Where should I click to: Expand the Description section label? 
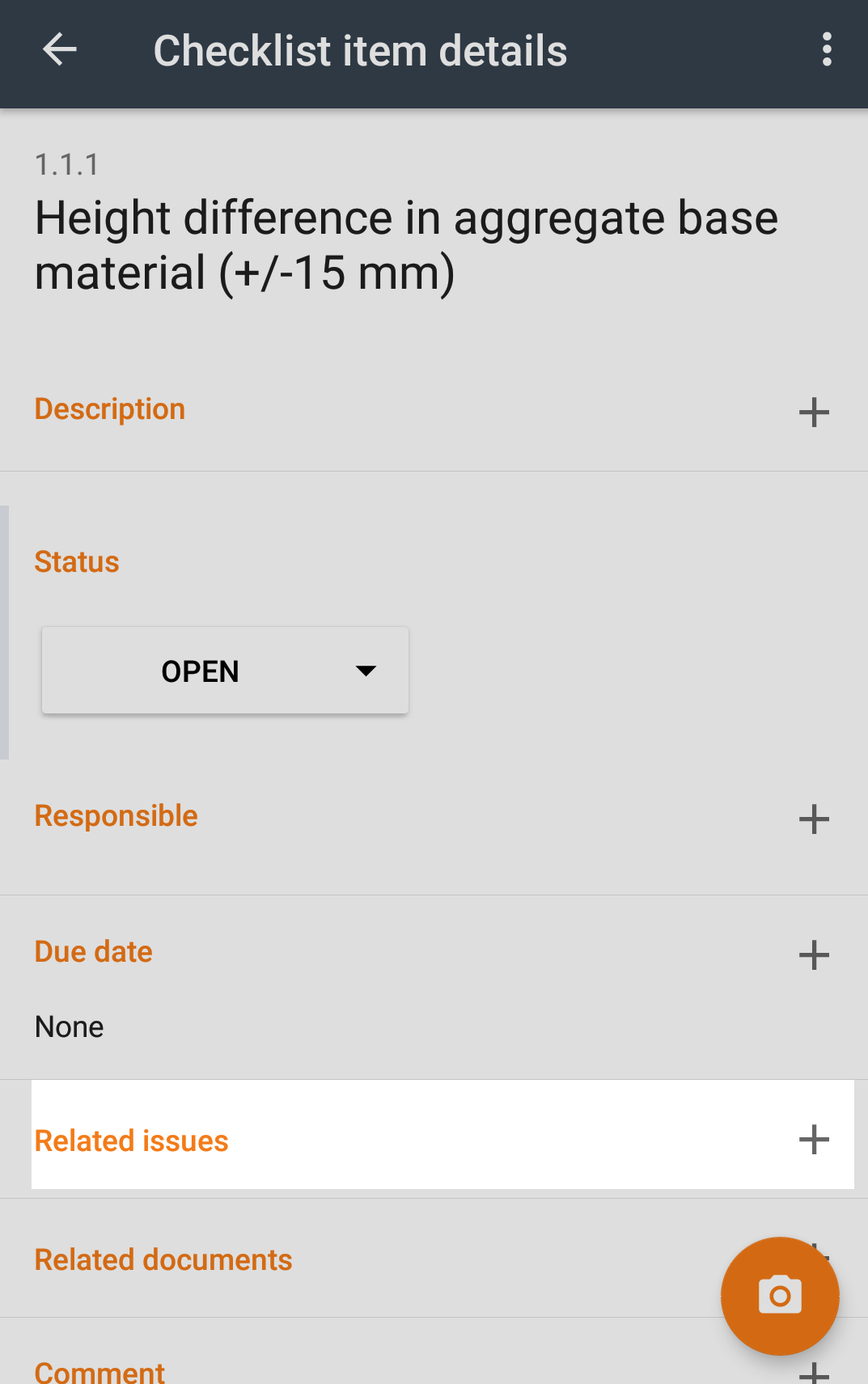coord(110,409)
